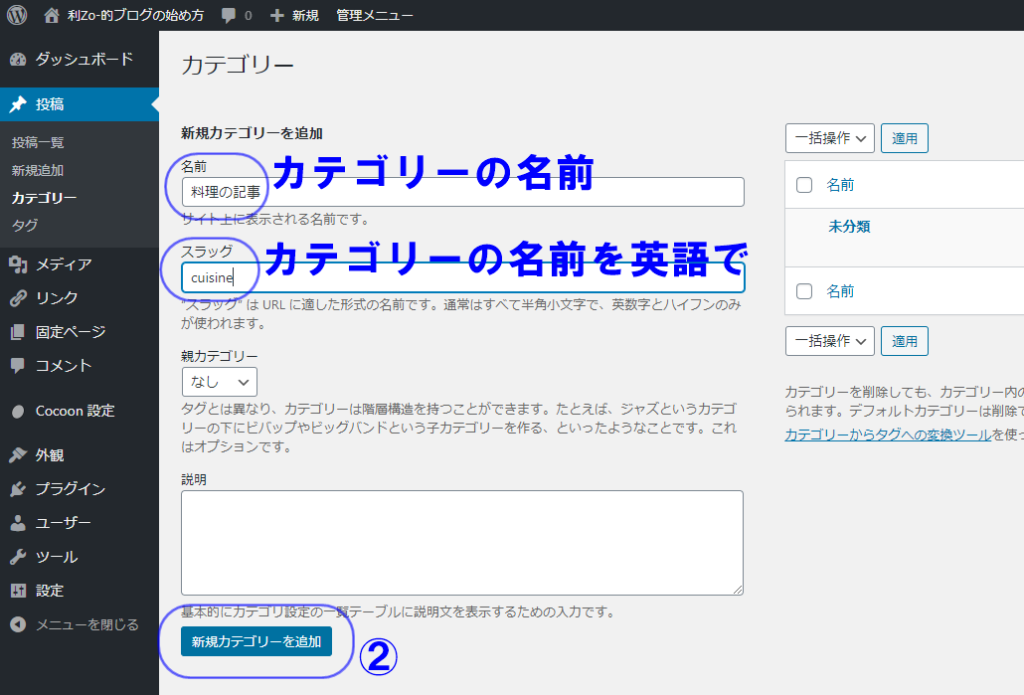Click into the 説明 text area
The height and width of the screenshot is (695, 1024).
[x=461, y=542]
